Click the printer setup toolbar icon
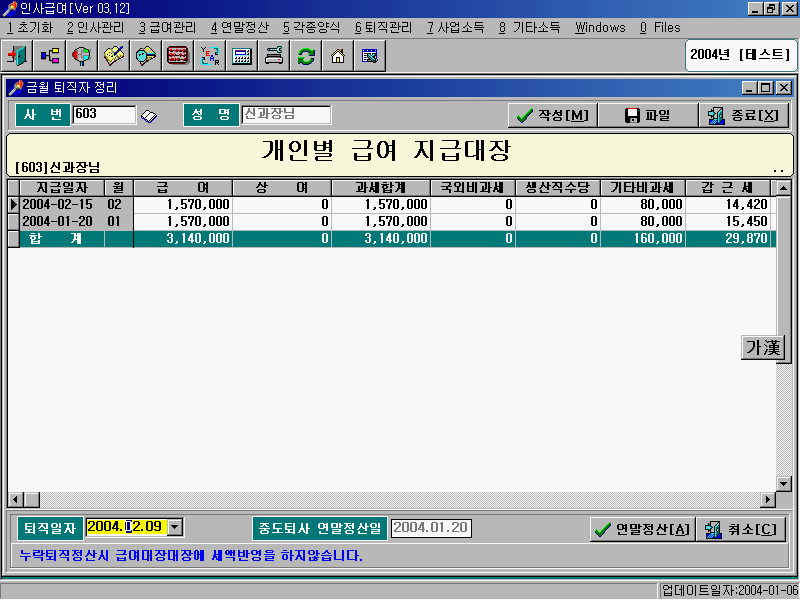Viewport: 800px width, 600px height. click(x=272, y=55)
